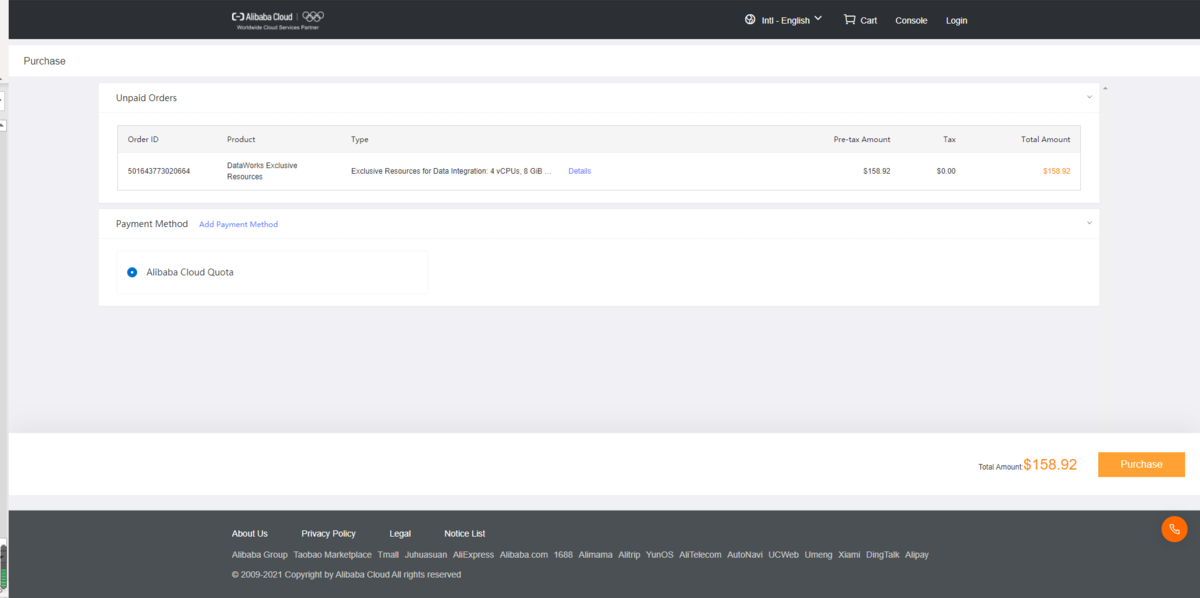
Task: Click the Type column header
Action: pos(360,139)
